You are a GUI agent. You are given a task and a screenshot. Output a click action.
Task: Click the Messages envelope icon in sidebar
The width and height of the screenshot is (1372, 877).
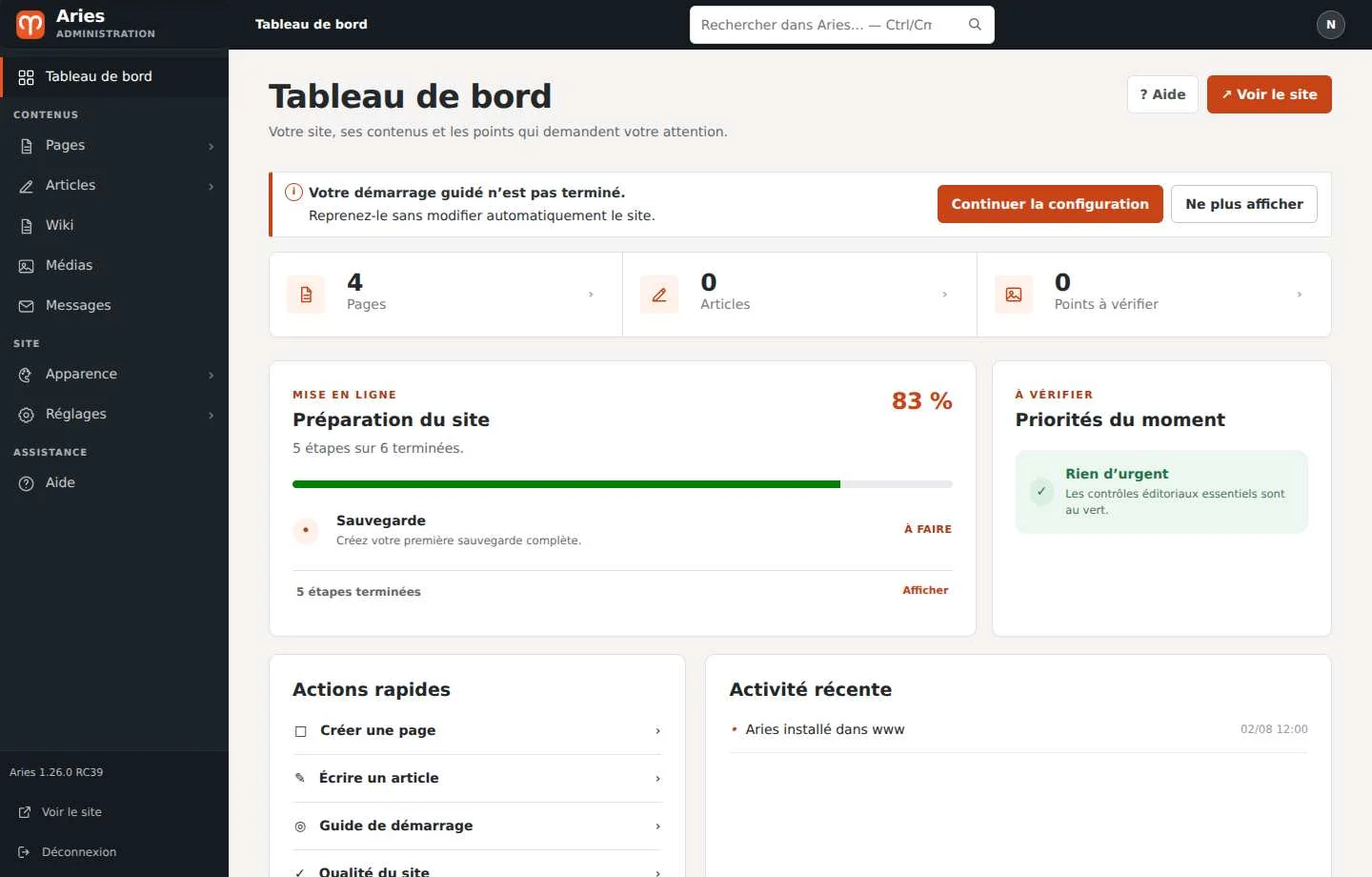pos(27,306)
